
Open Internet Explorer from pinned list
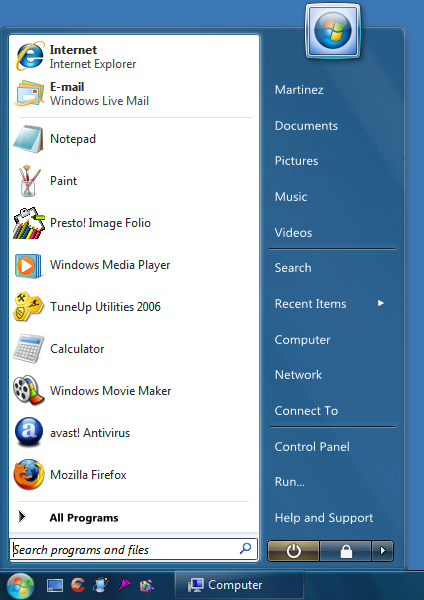tap(134, 57)
